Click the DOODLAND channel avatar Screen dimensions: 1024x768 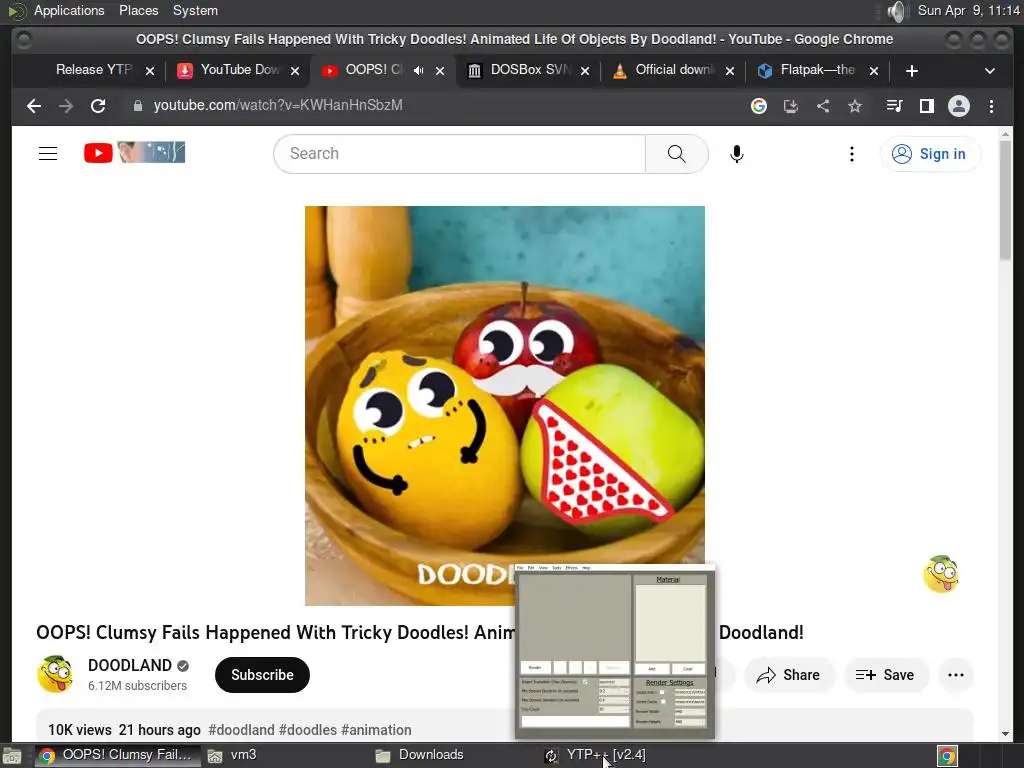(x=56, y=674)
